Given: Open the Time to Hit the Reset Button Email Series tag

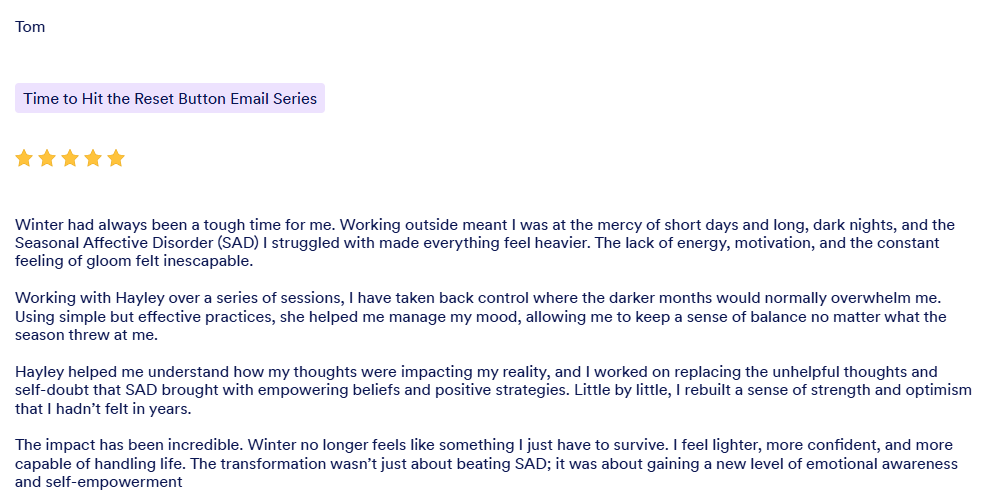Looking at the screenshot, I should point(170,99).
